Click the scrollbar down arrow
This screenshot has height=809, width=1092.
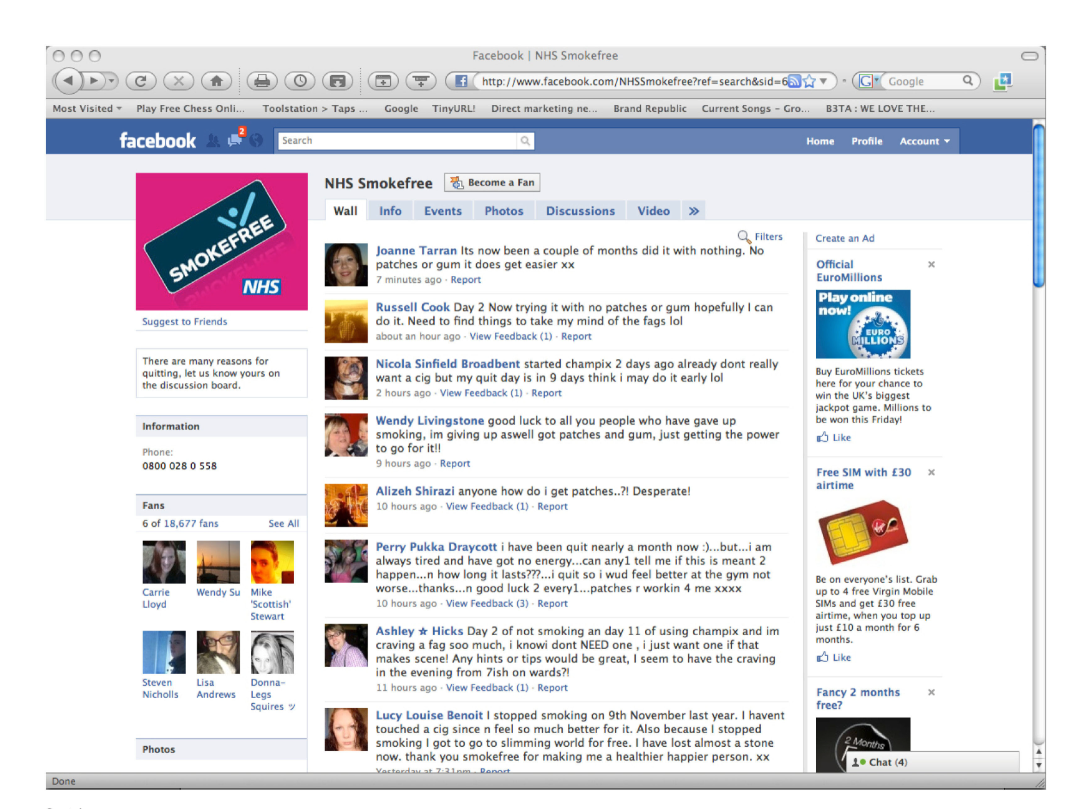1038,765
